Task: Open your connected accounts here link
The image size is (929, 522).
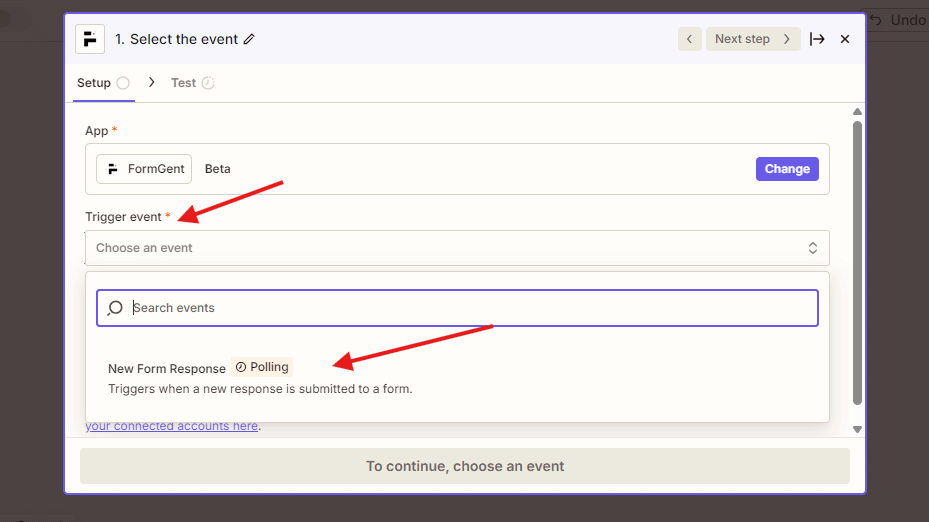Action: point(171,426)
